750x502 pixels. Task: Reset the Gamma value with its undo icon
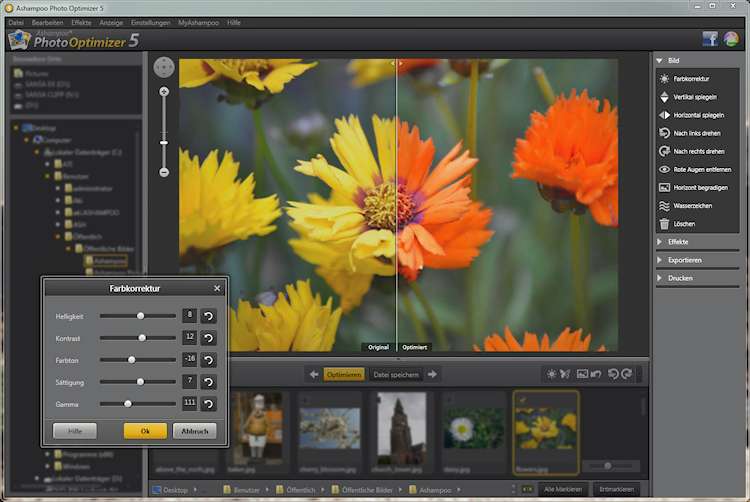(208, 404)
